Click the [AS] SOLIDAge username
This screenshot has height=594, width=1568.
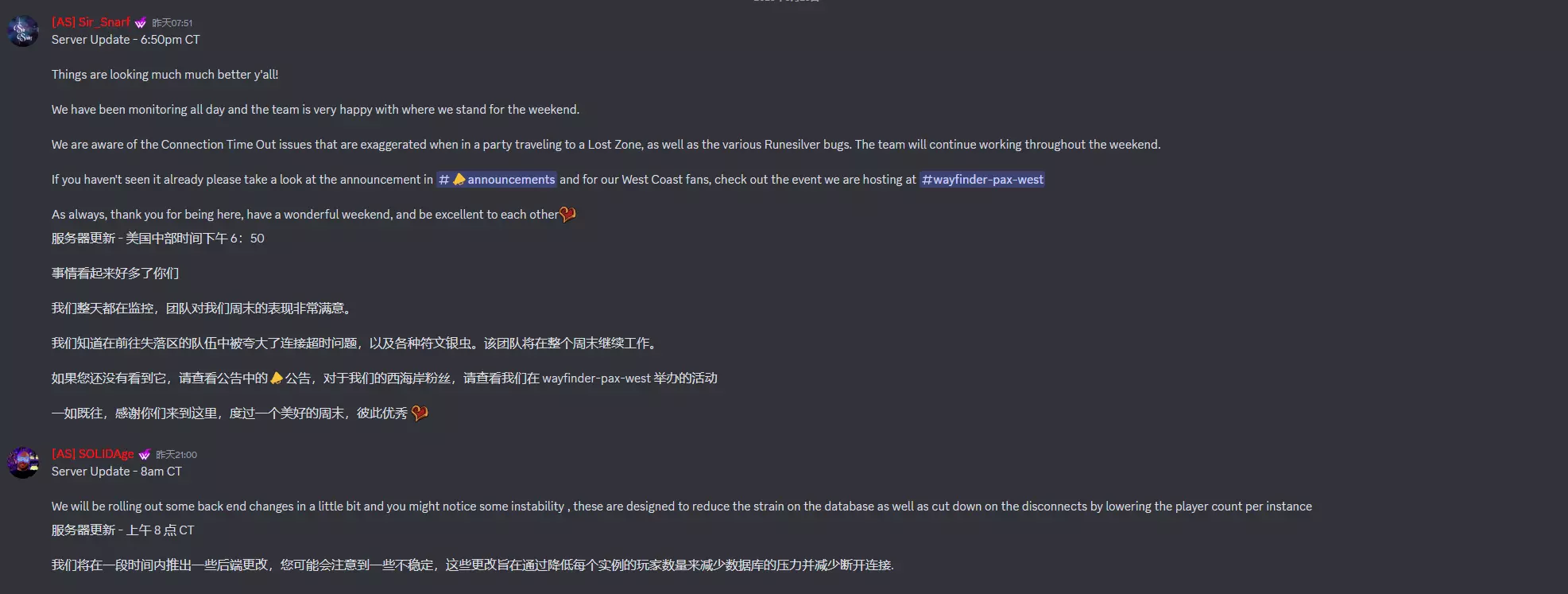point(93,454)
